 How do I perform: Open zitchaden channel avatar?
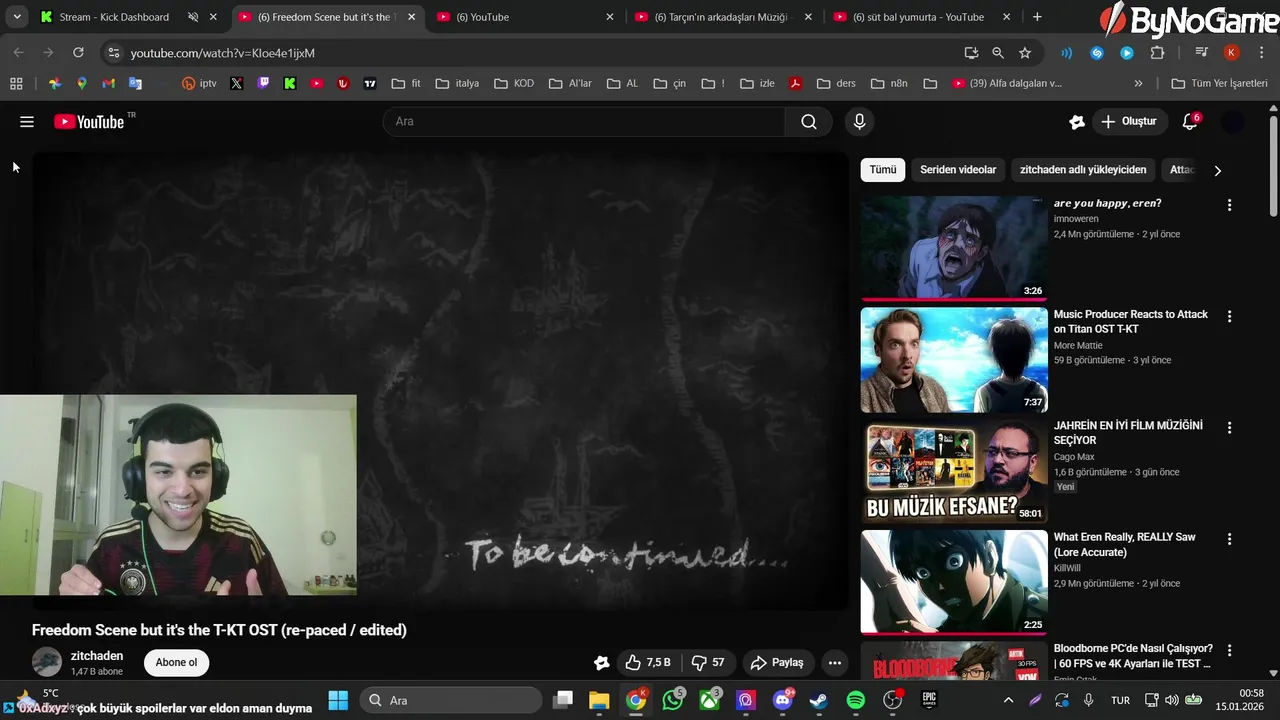coord(47,662)
